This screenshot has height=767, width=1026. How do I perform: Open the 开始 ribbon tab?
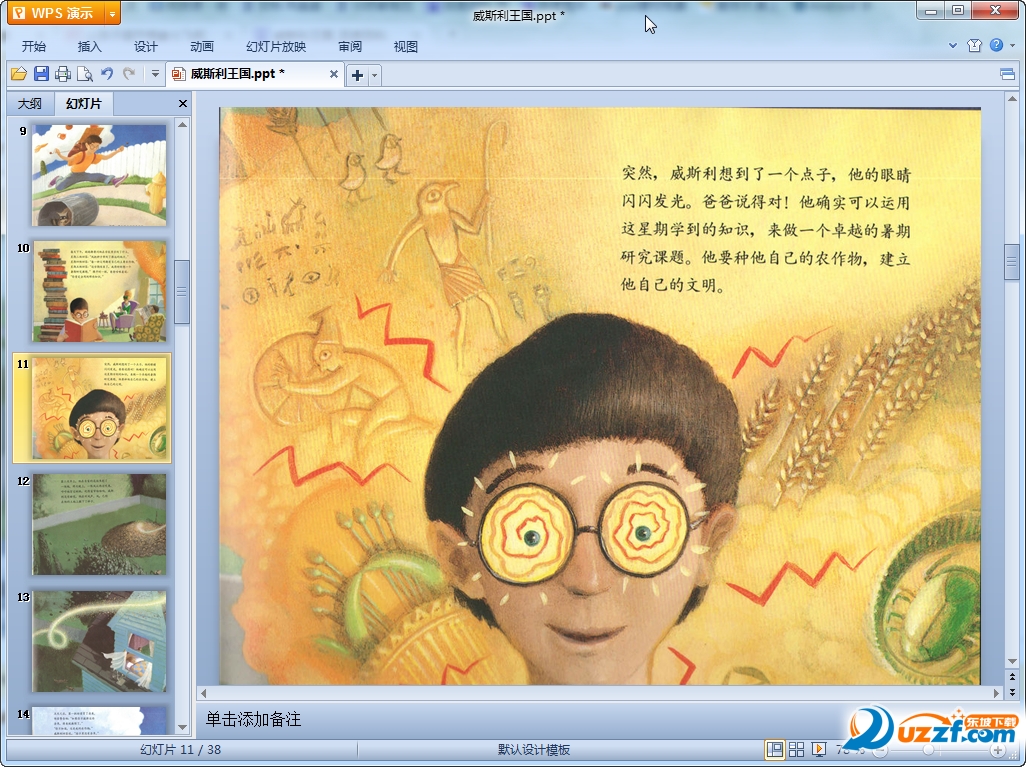click(33, 46)
